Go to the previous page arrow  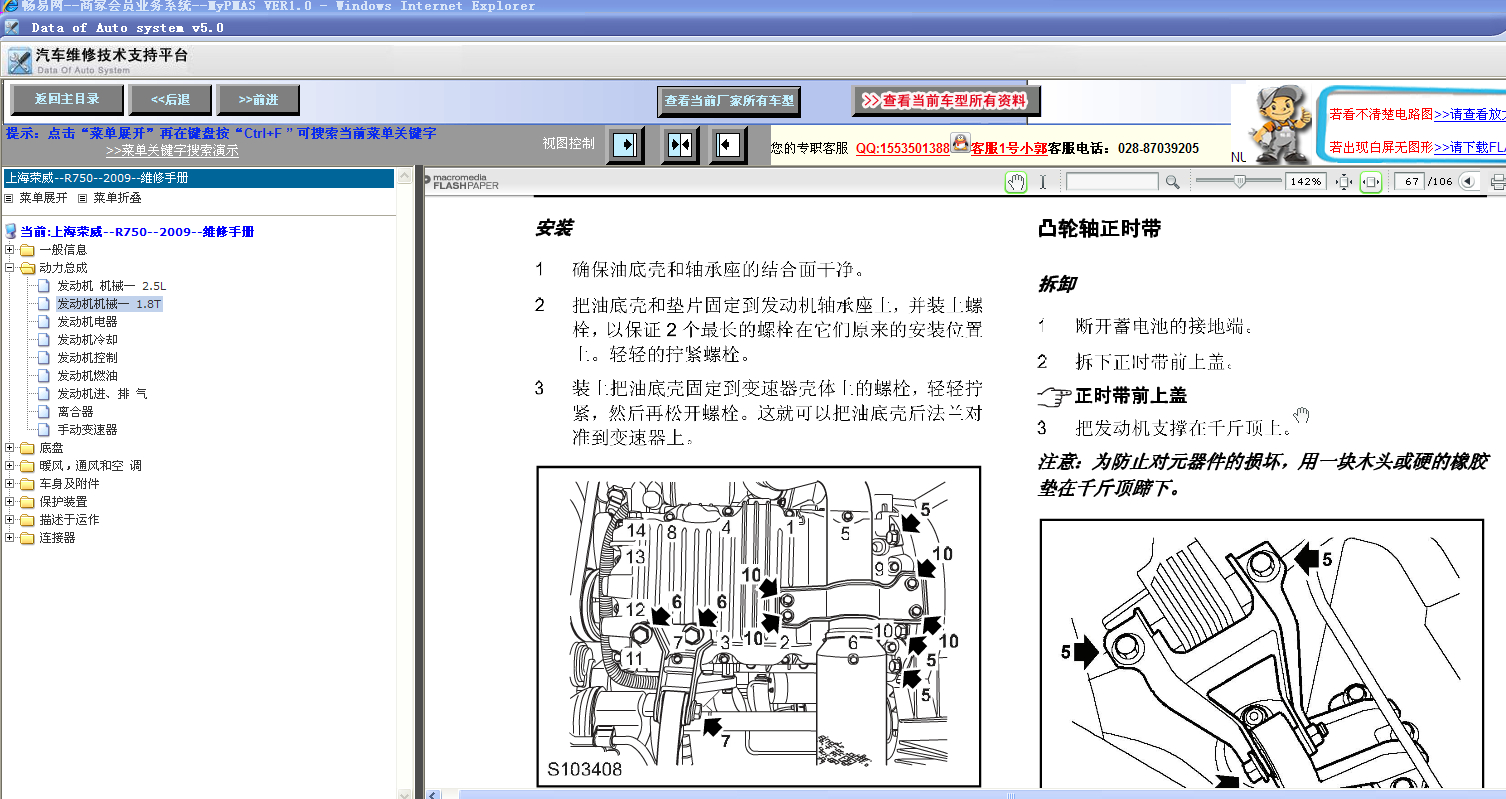point(1468,182)
